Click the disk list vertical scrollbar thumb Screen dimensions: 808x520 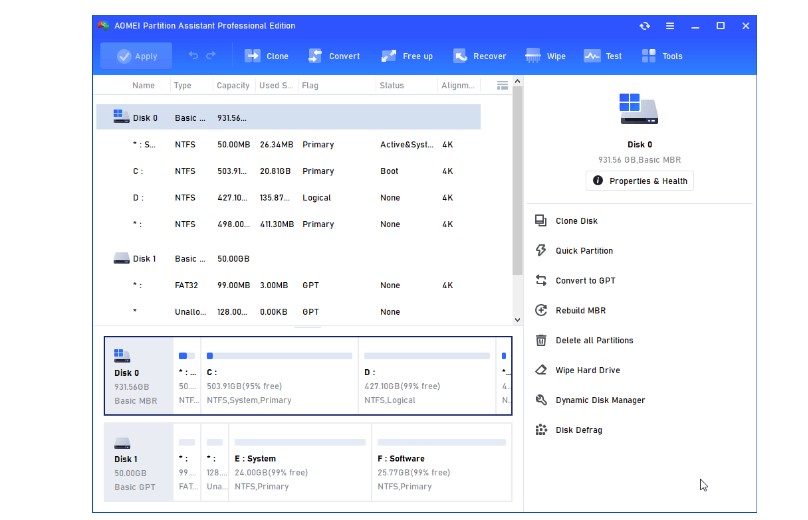[517, 180]
